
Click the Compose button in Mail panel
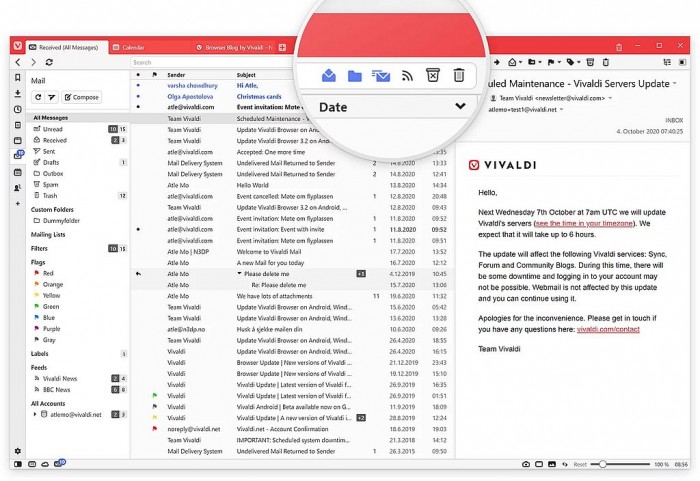(82, 97)
